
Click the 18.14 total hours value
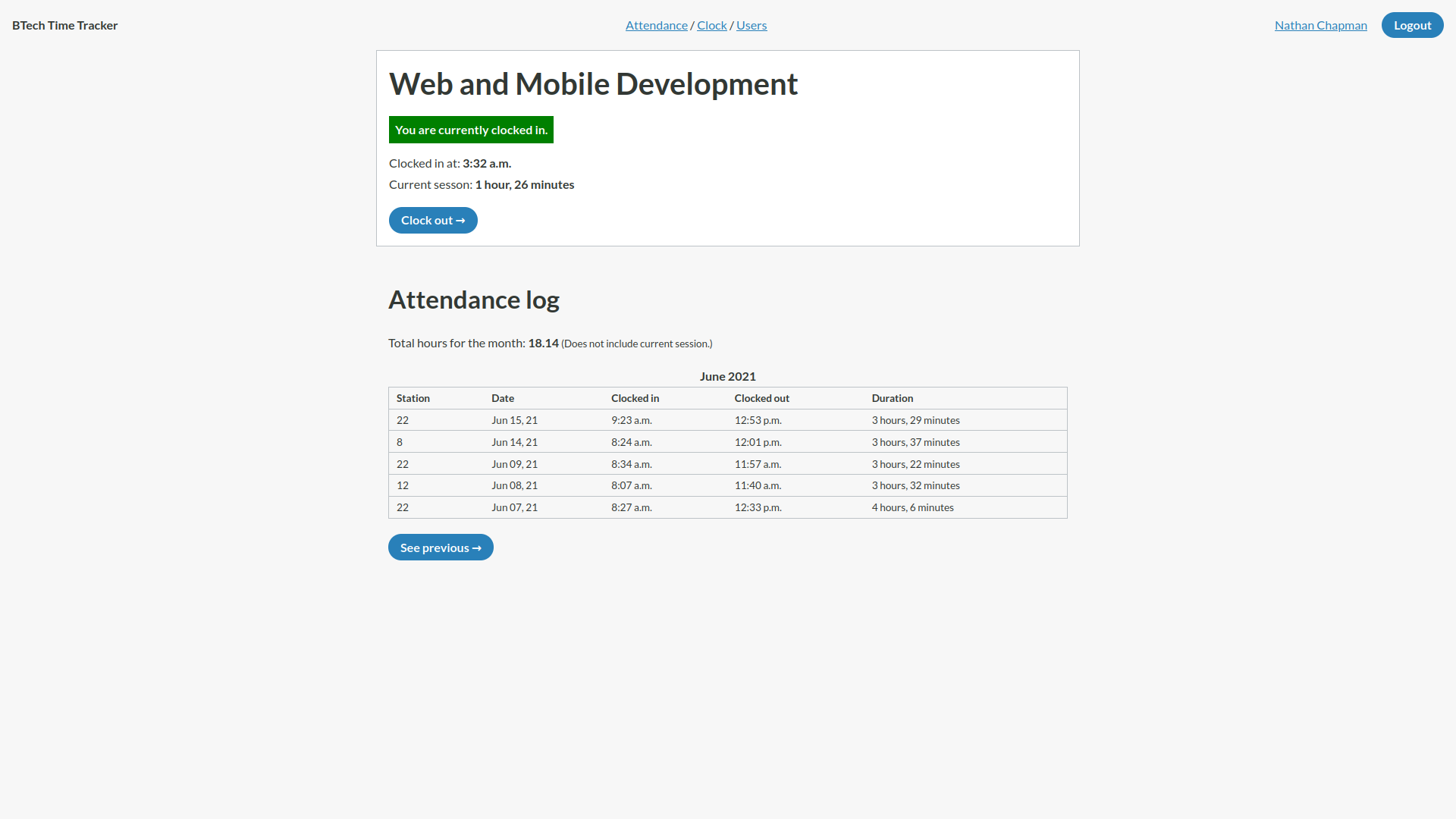click(x=543, y=343)
